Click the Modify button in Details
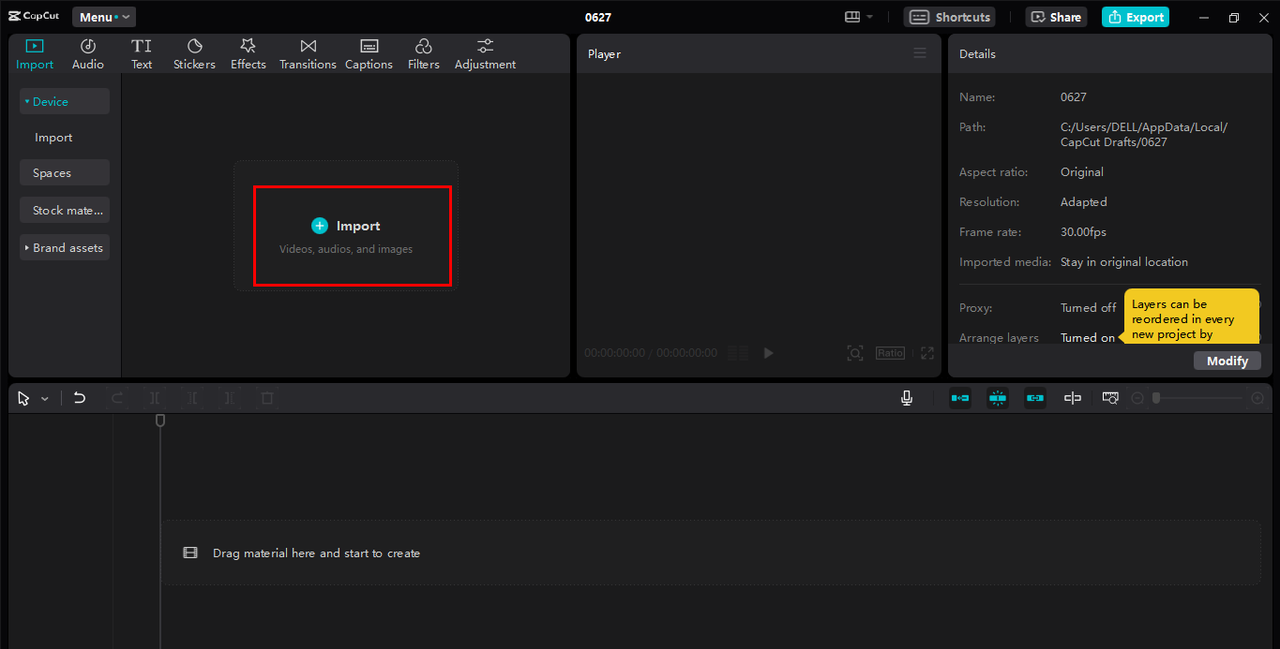 pyautogui.click(x=1227, y=361)
